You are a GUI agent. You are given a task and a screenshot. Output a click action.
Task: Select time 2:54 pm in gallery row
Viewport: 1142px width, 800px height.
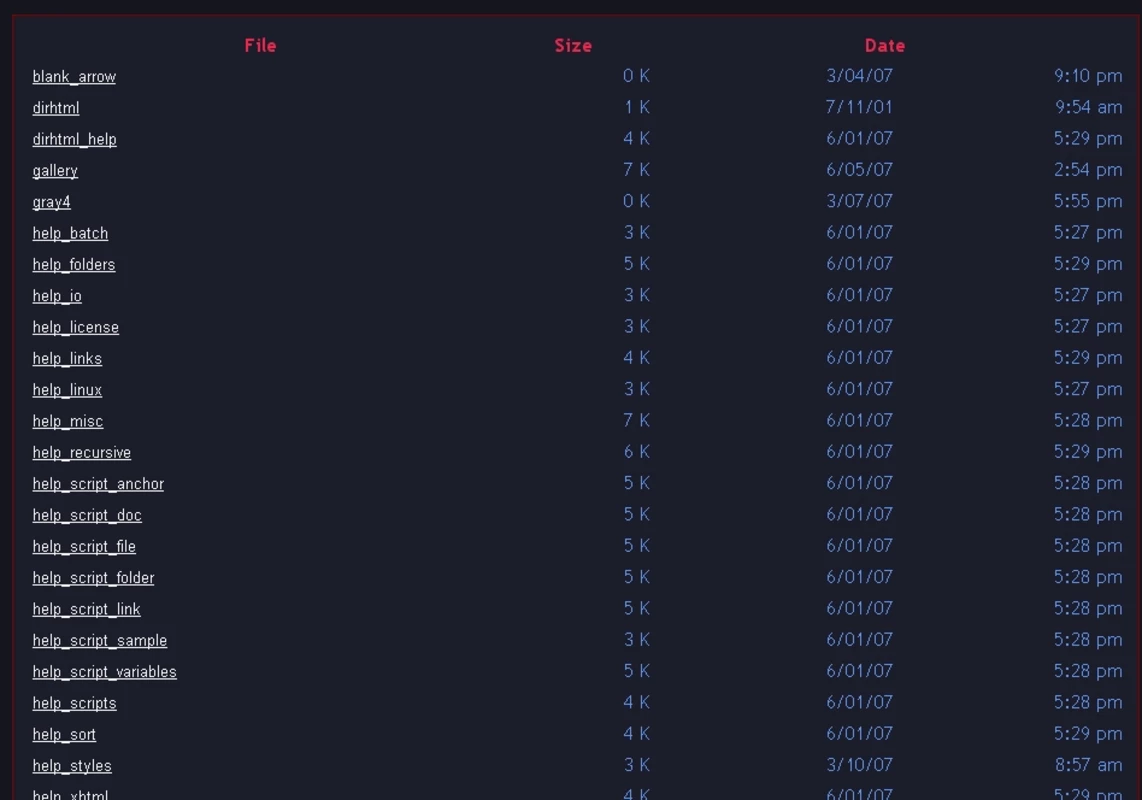tap(1088, 170)
